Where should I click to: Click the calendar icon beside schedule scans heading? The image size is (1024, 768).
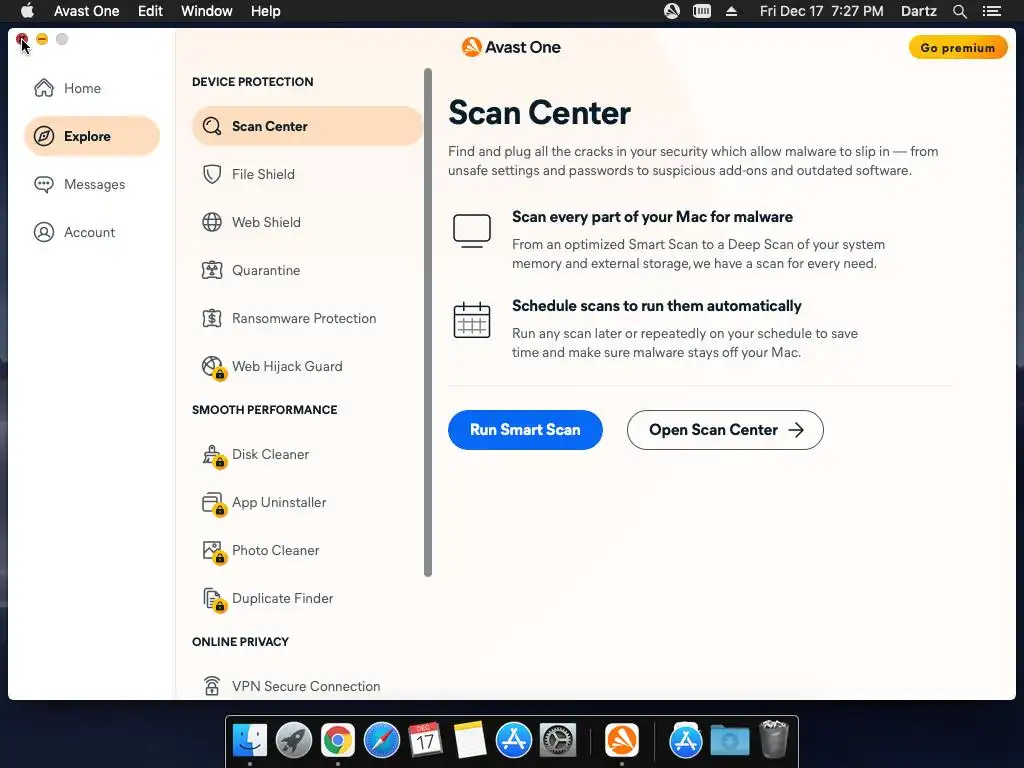coord(472,320)
